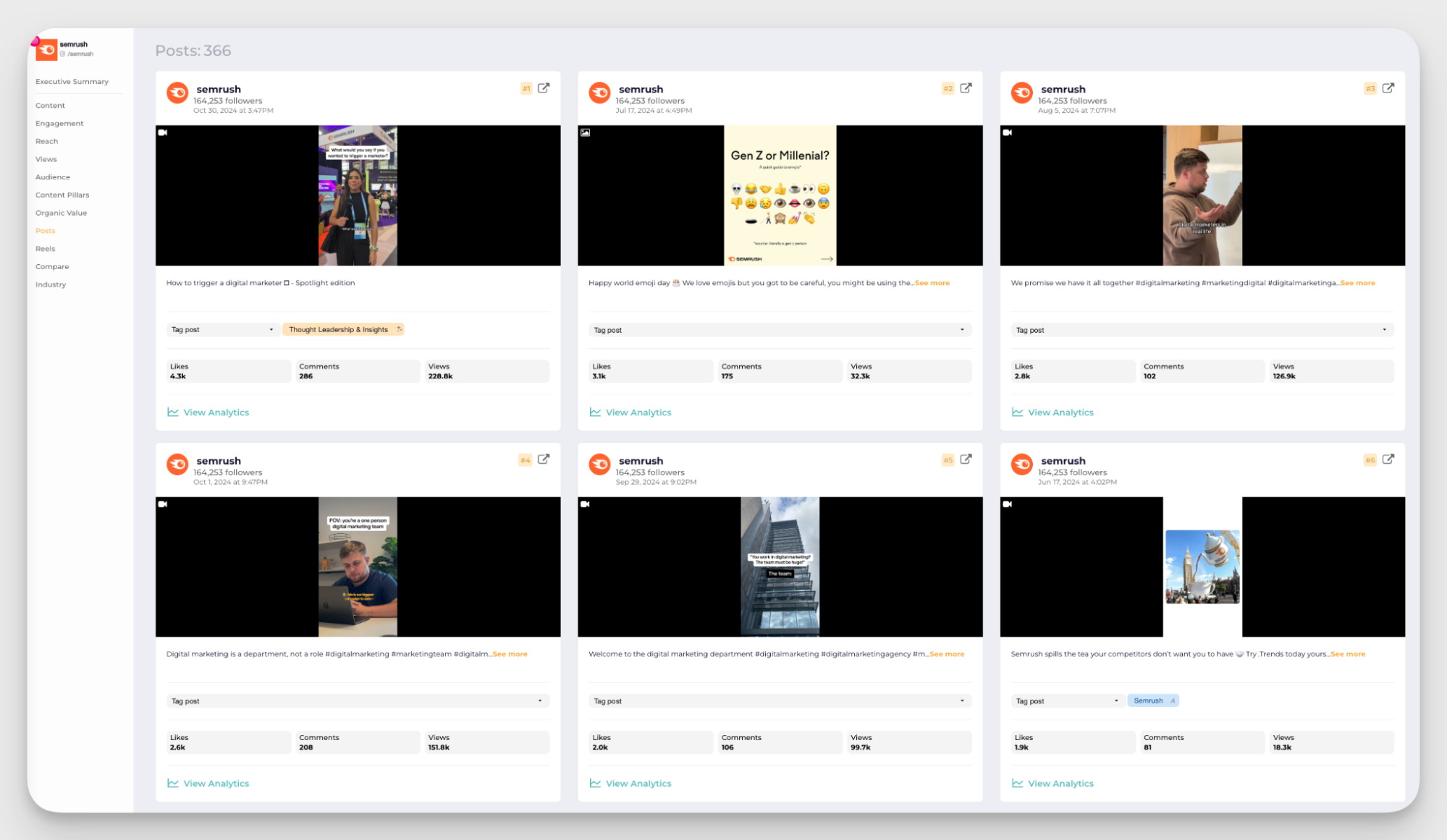Open Tag post dropdown on post #2
The image size is (1447, 840).
(x=780, y=330)
